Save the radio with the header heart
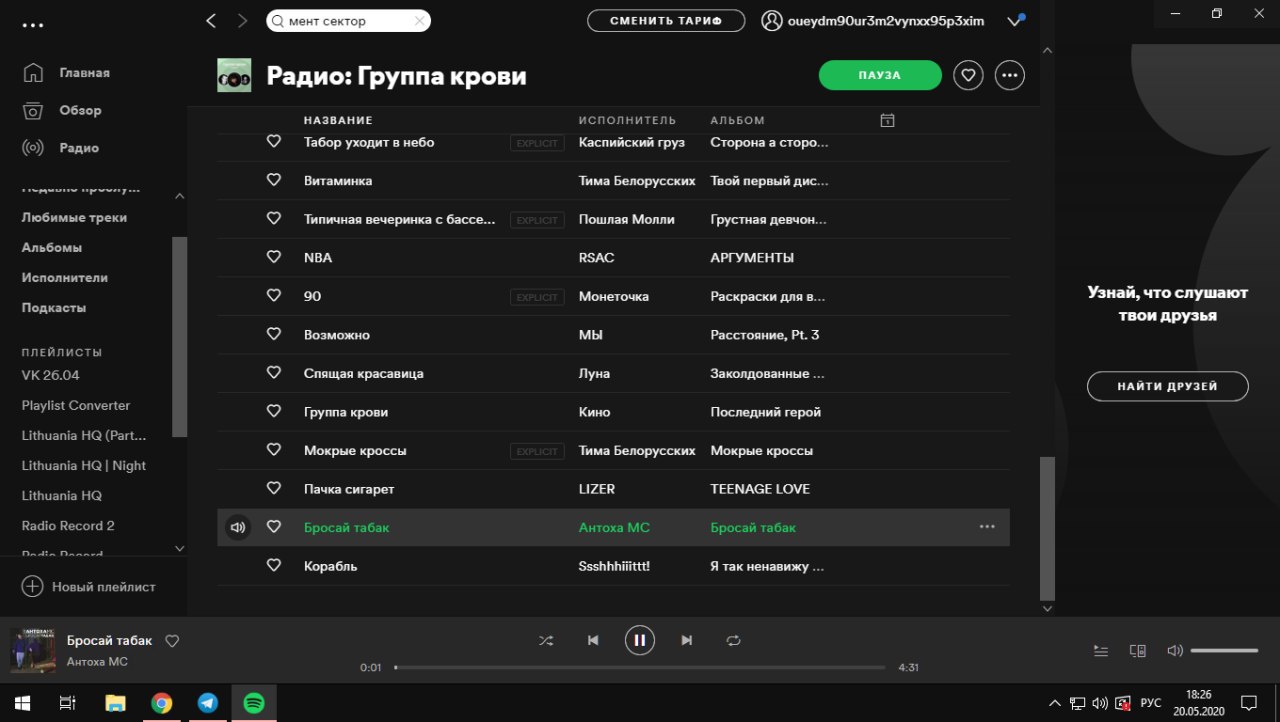 click(968, 75)
